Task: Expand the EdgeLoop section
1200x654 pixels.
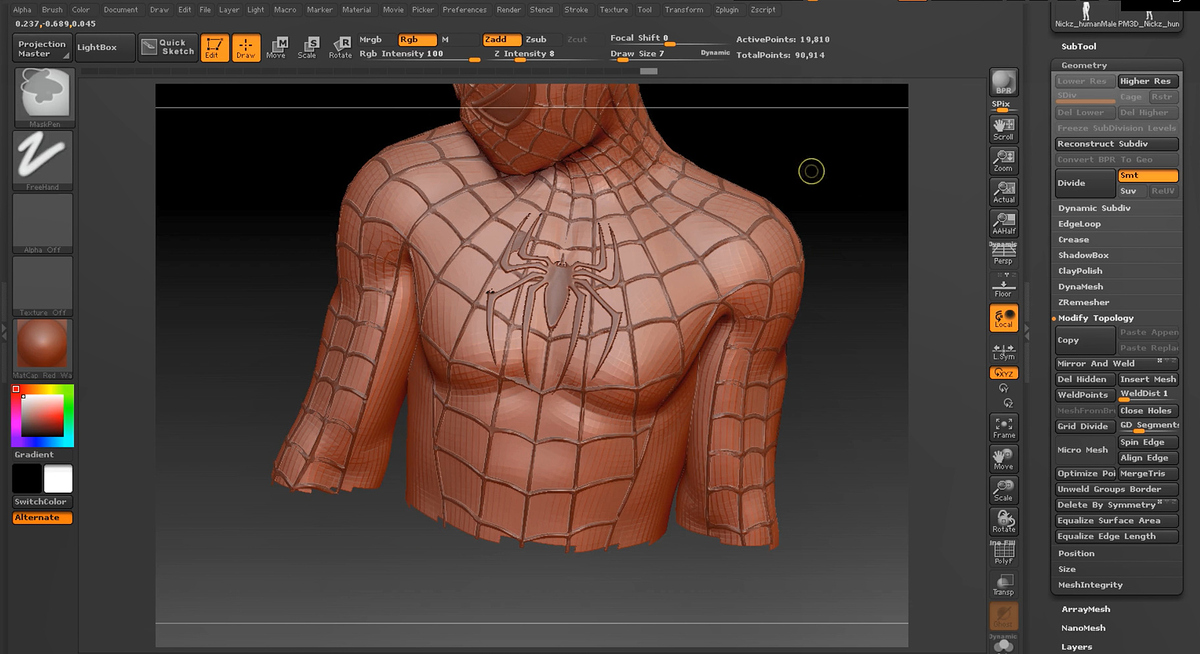Action: (x=1080, y=224)
